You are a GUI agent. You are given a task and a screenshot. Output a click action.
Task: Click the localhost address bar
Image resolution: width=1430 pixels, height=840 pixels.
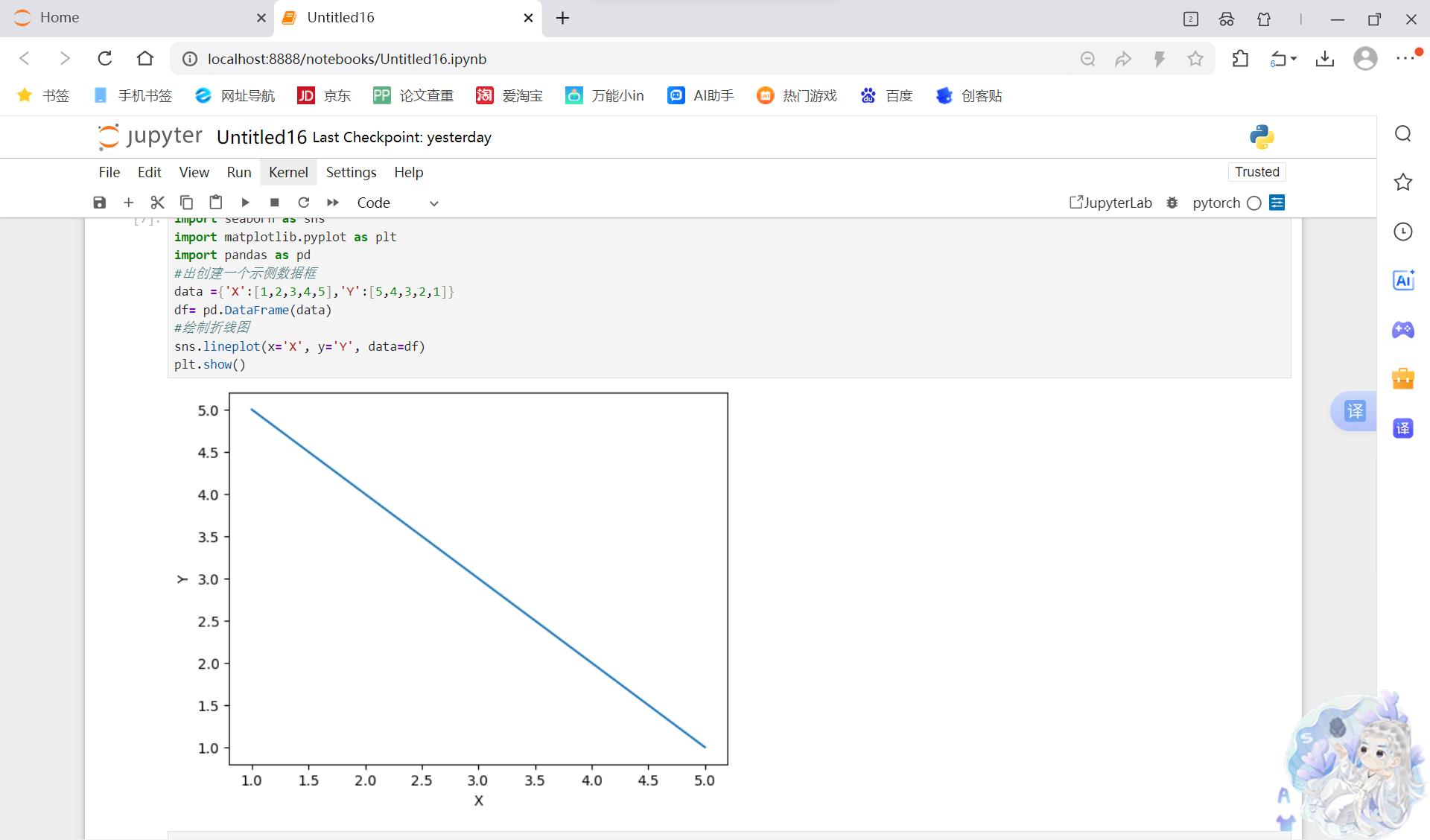[346, 59]
